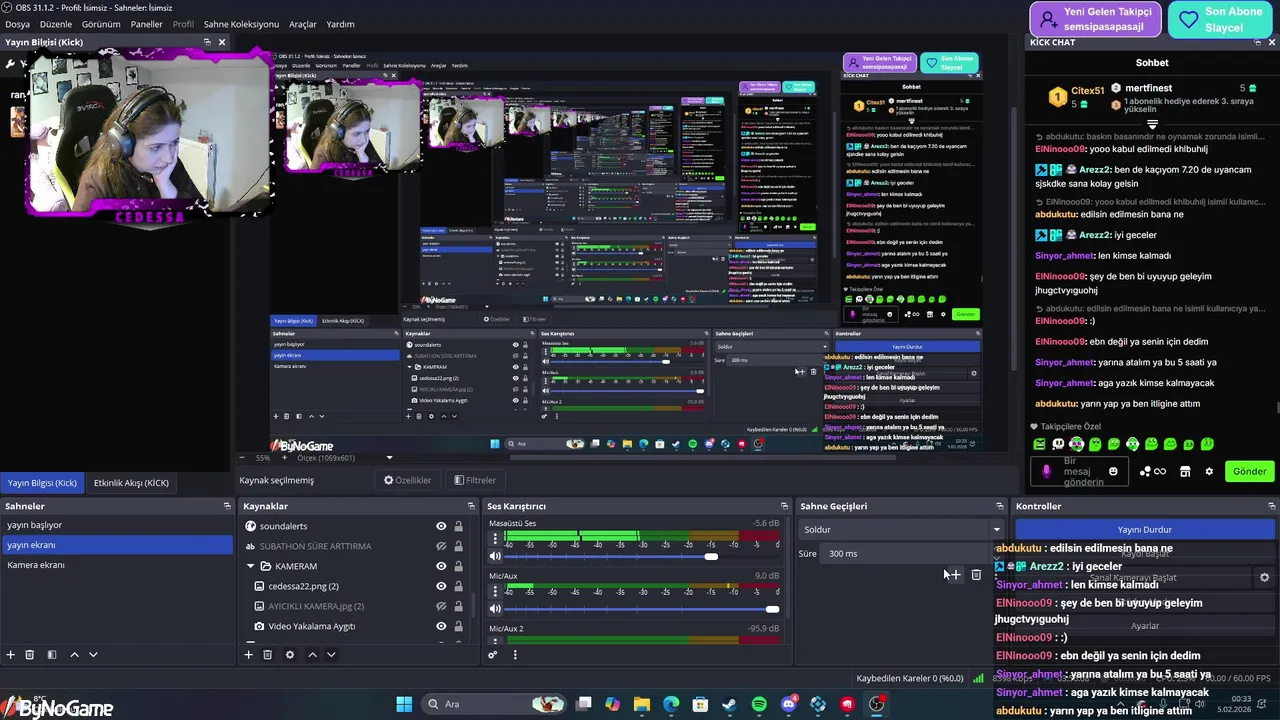Delete the transition with trash icon
This screenshot has height=720, width=1280.
[x=976, y=575]
